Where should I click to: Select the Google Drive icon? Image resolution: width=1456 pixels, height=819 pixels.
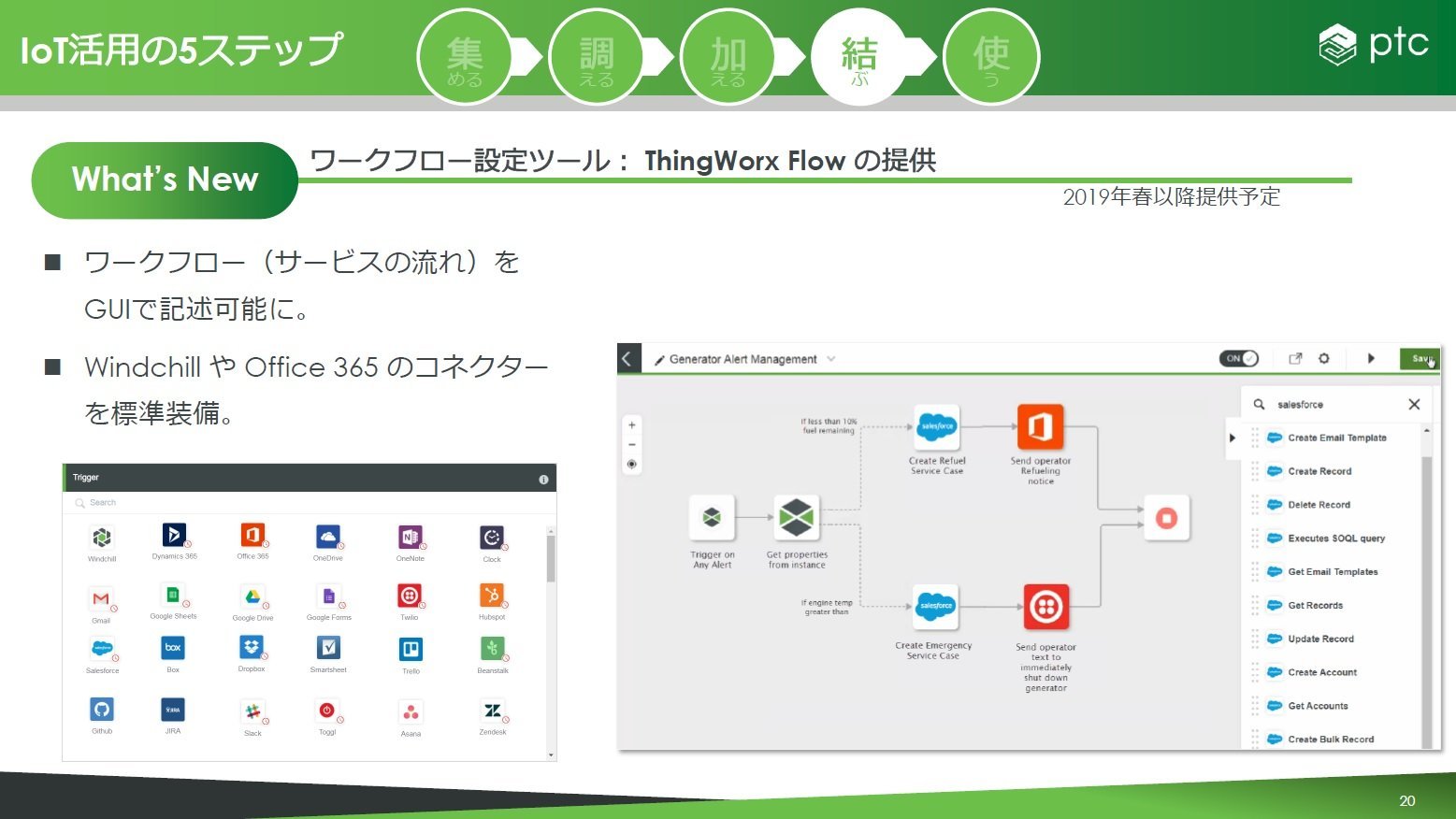[252, 596]
